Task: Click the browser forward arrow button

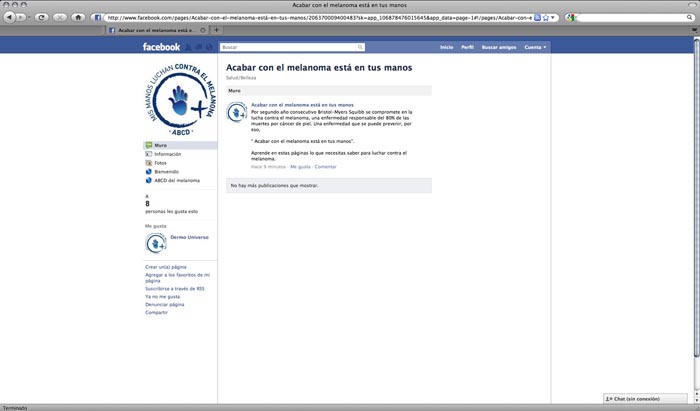Action: point(20,17)
